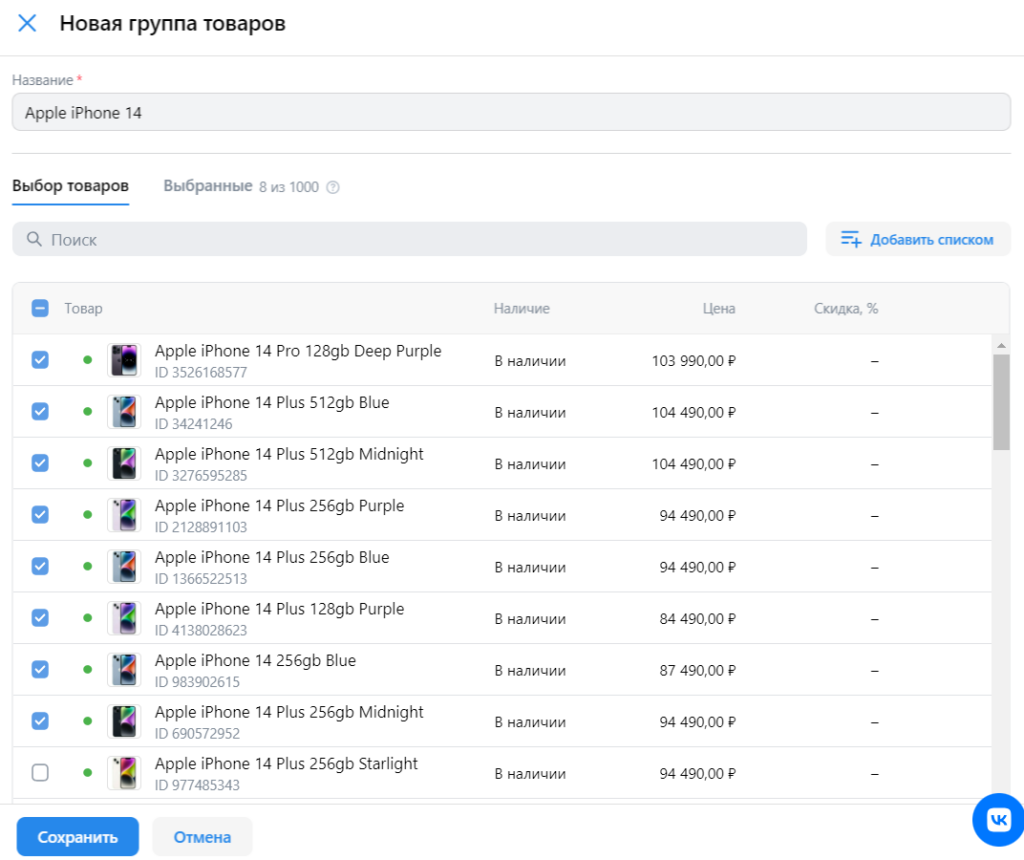
Task: Open thumbnail of iPhone 14 Plus 256gb Midnight
Action: click(x=124, y=721)
